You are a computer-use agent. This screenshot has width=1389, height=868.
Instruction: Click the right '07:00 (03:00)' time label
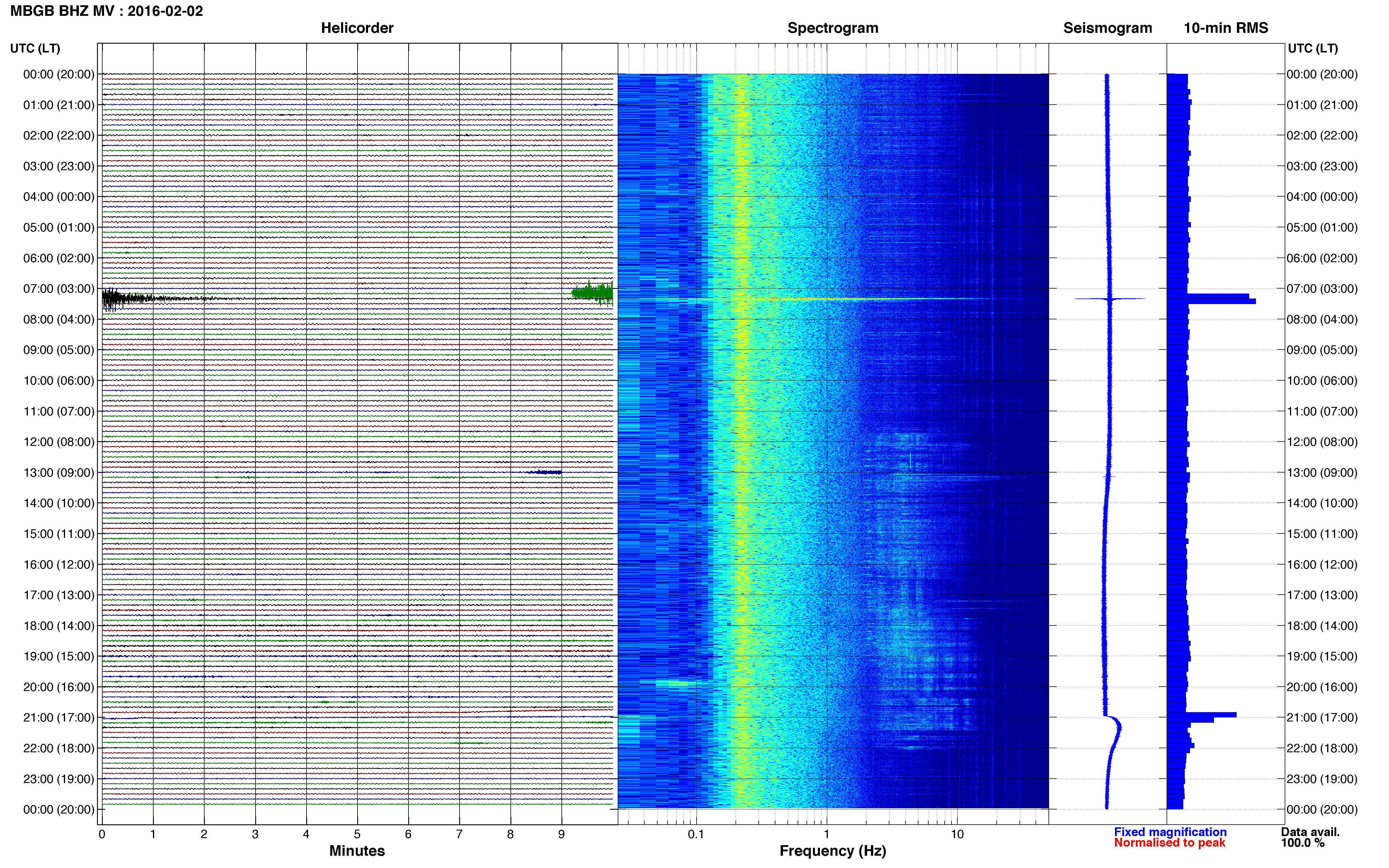1322,288
